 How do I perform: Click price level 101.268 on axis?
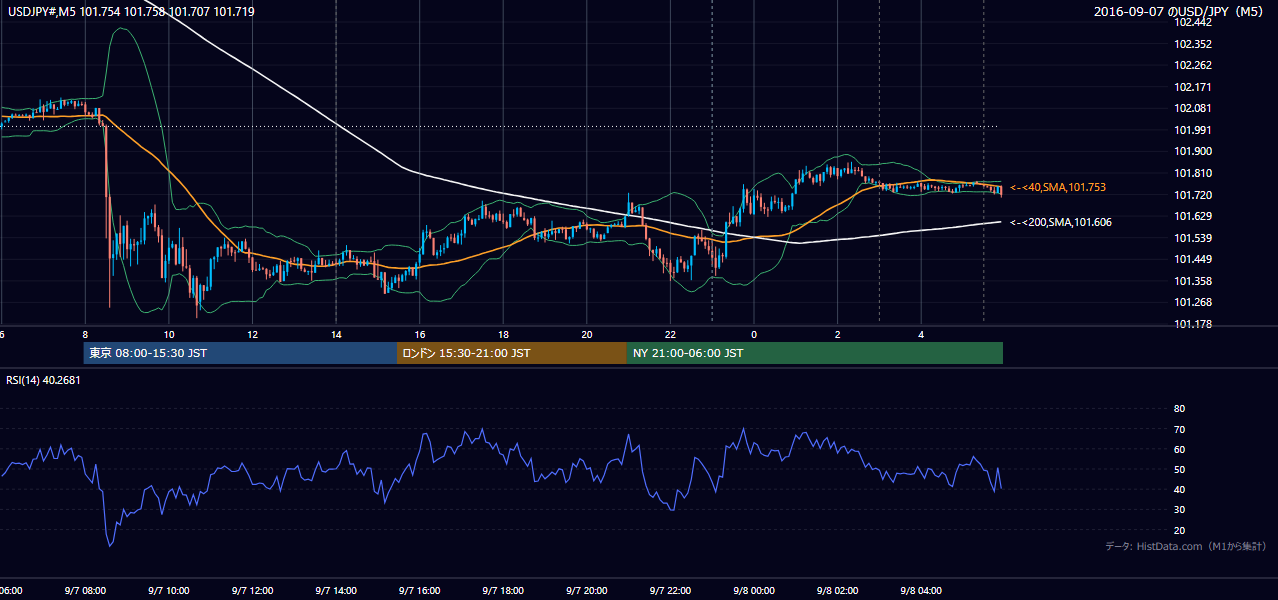point(1192,302)
